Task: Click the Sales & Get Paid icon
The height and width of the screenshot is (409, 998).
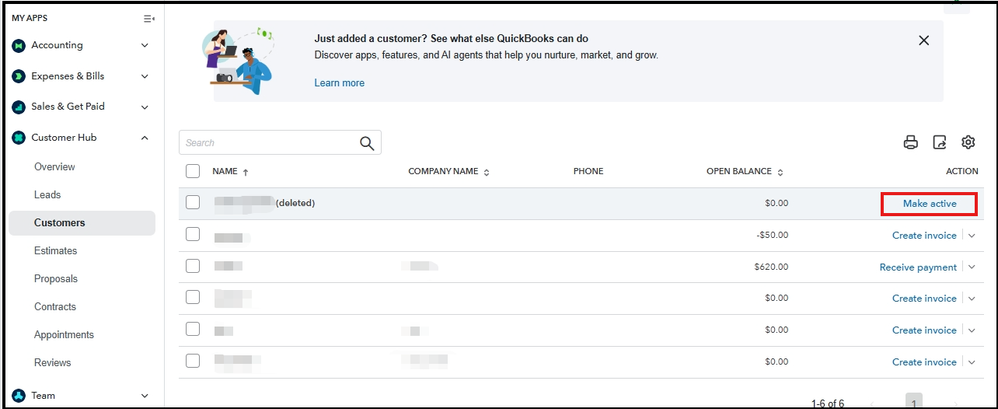Action: (18, 107)
